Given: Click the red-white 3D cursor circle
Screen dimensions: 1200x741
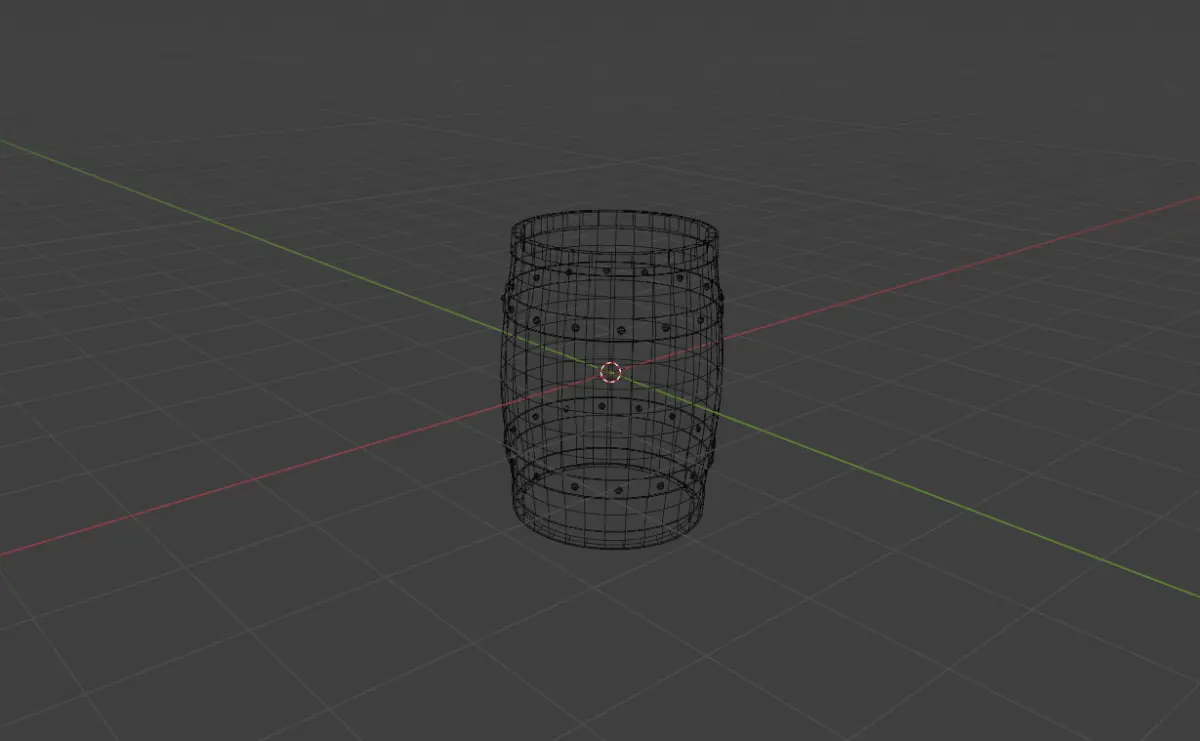Looking at the screenshot, I should [610, 373].
